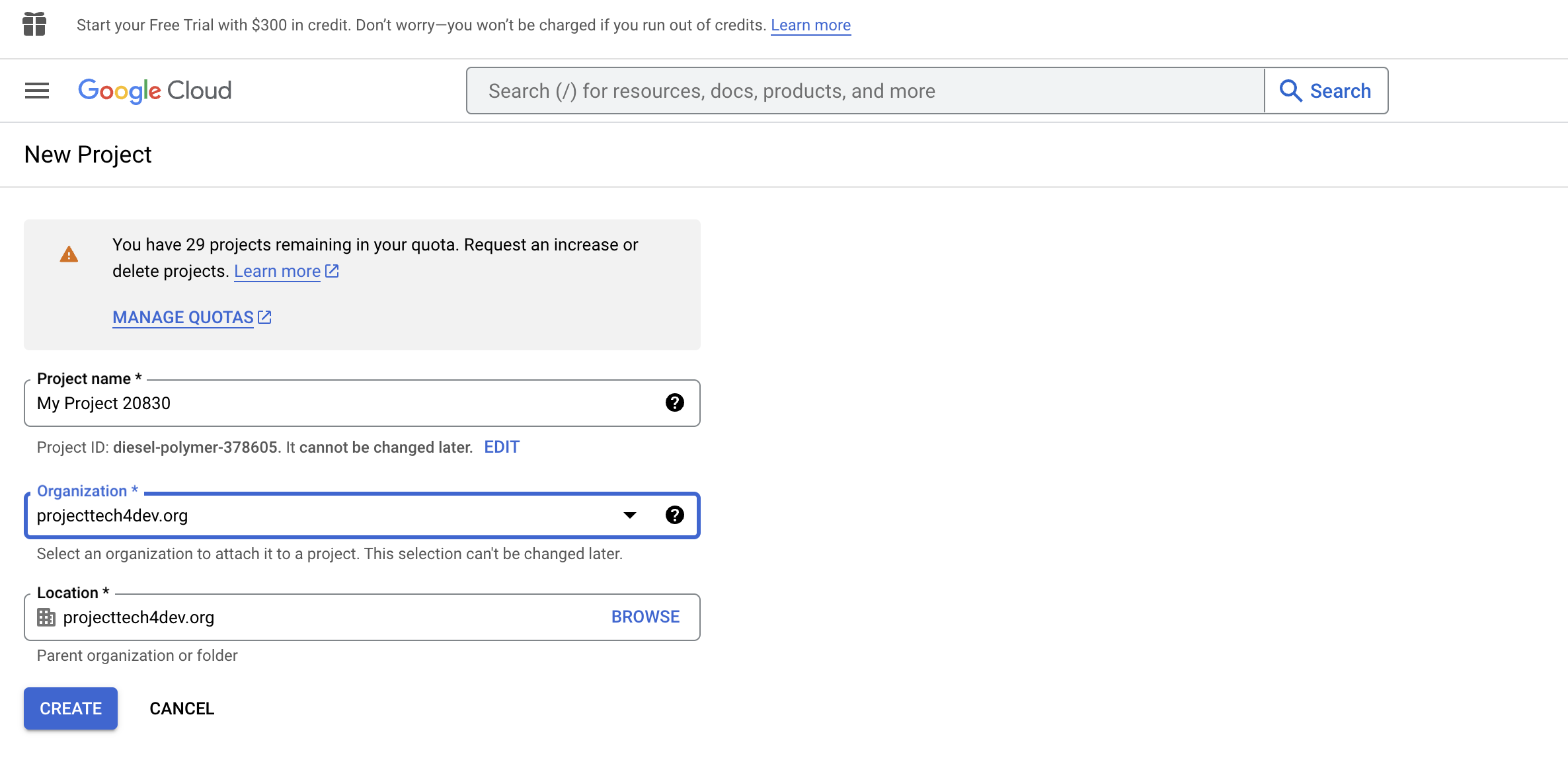
Task: Open the MANAGE QUOTAS link
Action: tap(183, 317)
